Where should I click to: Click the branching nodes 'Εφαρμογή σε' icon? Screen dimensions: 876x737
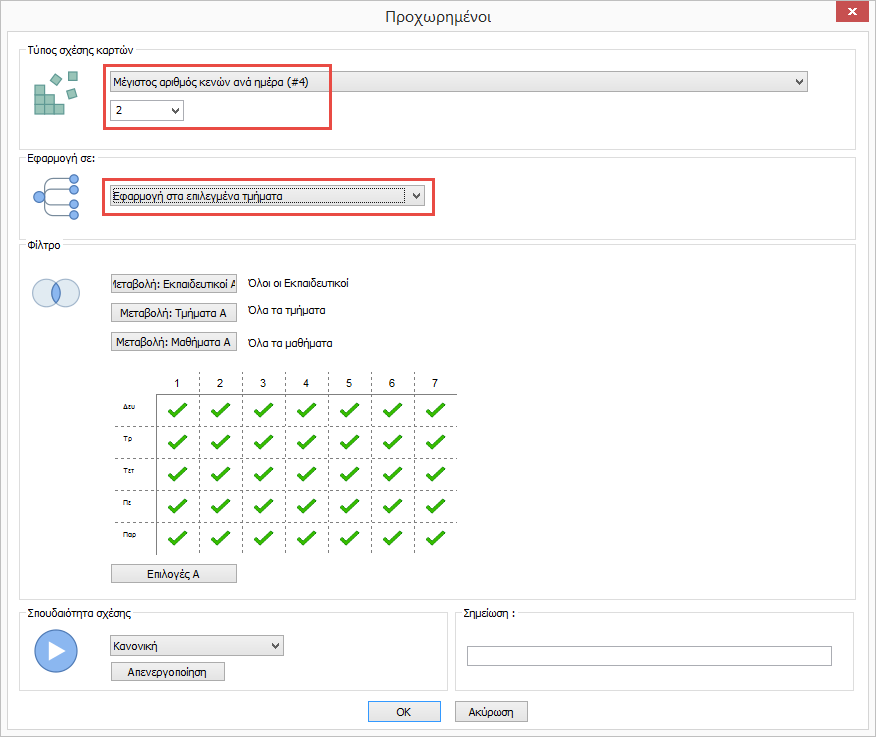pyautogui.click(x=56, y=196)
